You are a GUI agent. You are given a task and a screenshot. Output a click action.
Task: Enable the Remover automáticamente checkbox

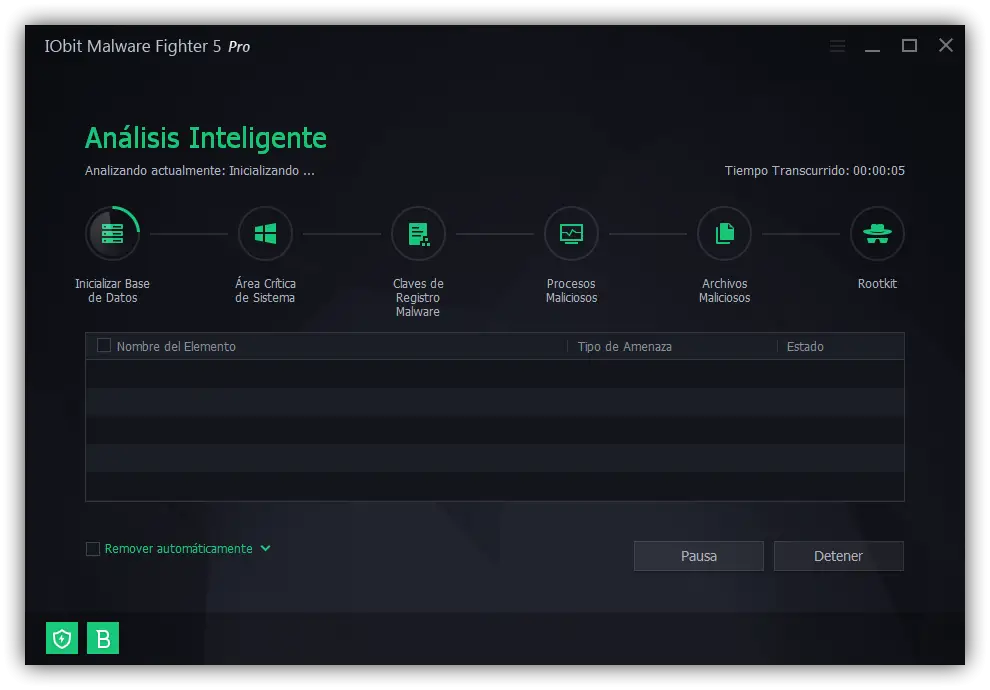point(93,549)
